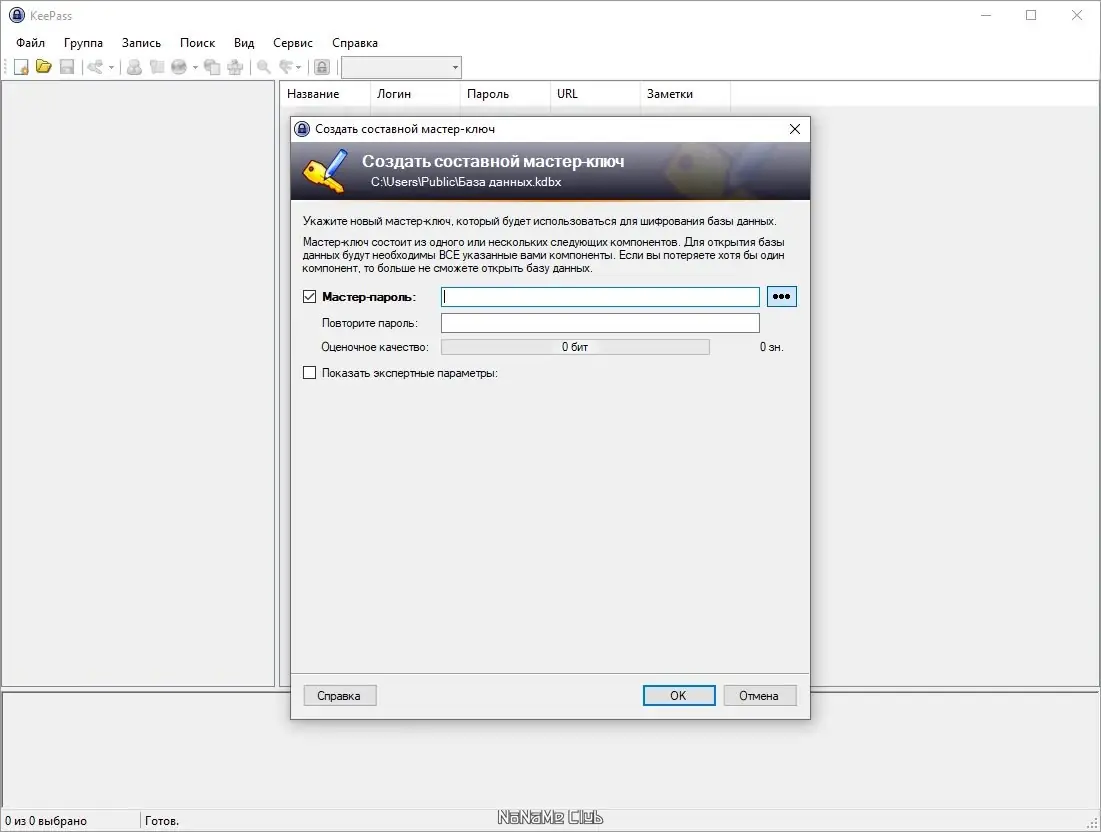This screenshot has height=832, width=1101.
Task: Open the Запись menu
Action: [141, 43]
